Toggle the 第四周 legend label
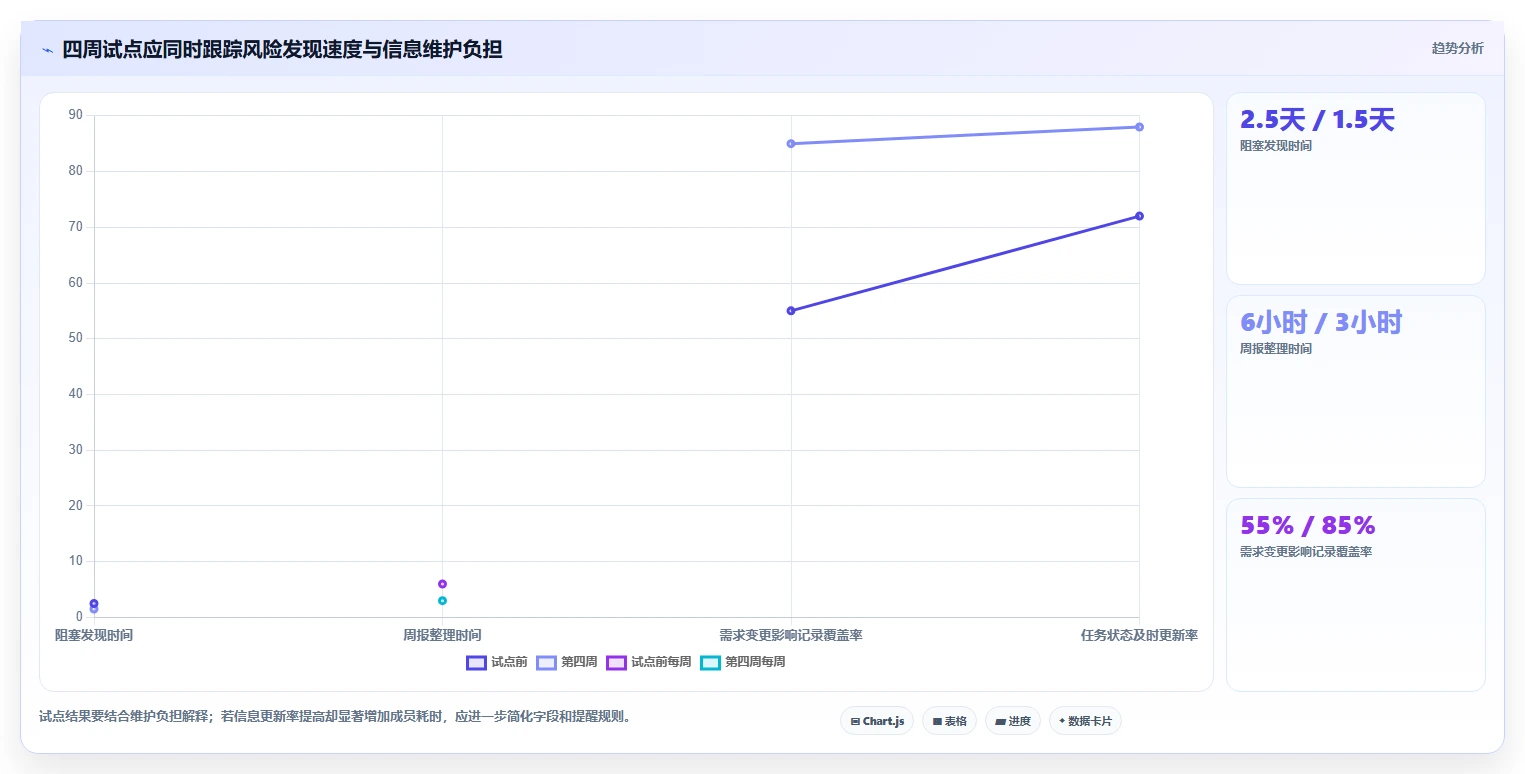Image resolution: width=1525 pixels, height=774 pixels. pos(579,662)
